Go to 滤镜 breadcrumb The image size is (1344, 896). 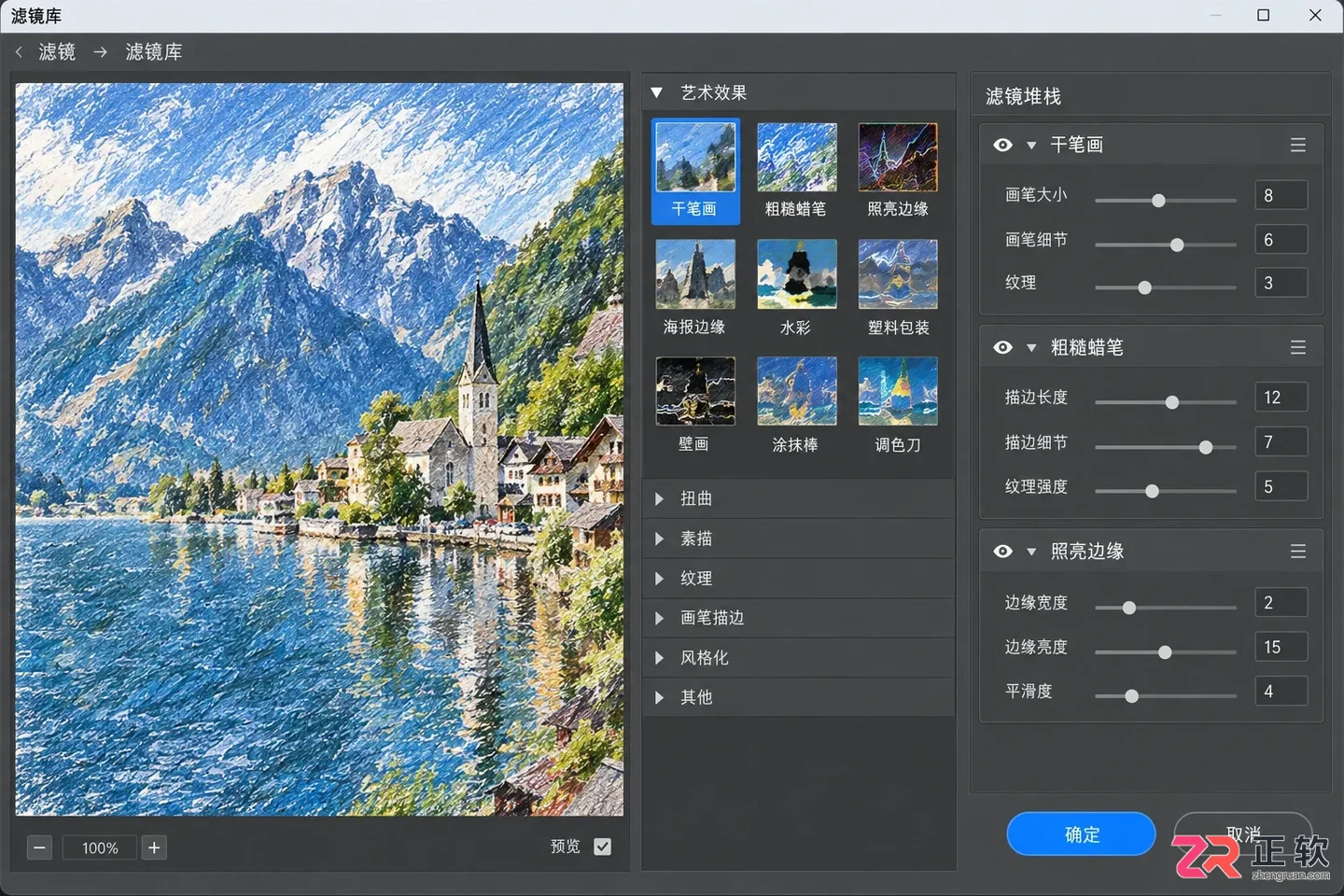pyautogui.click(x=57, y=52)
